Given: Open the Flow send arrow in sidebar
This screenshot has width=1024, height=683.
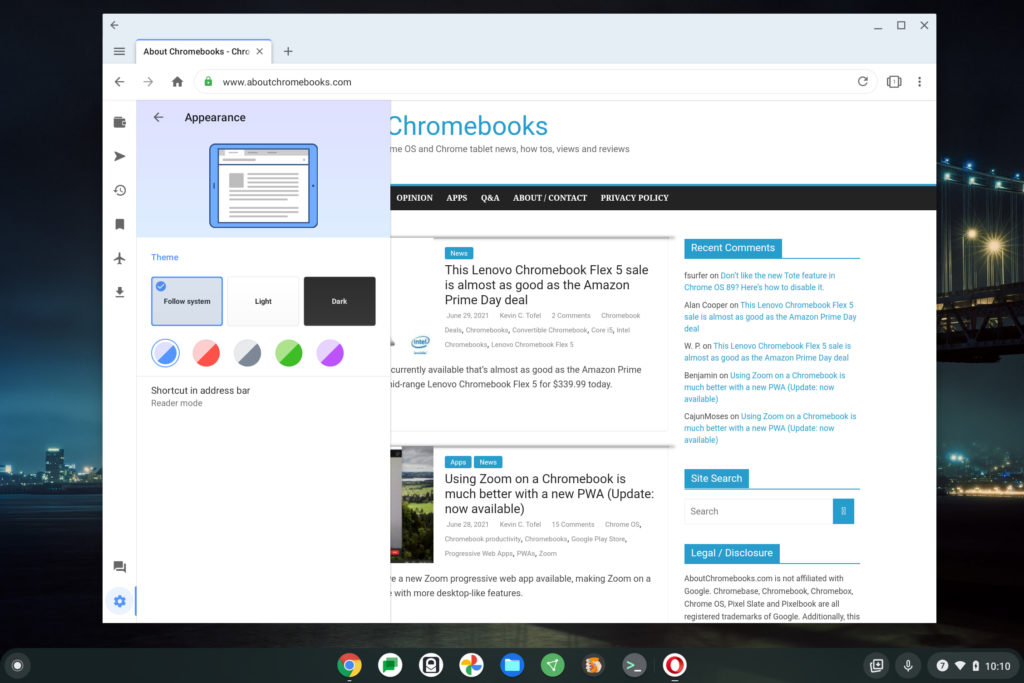Looking at the screenshot, I should point(120,156).
